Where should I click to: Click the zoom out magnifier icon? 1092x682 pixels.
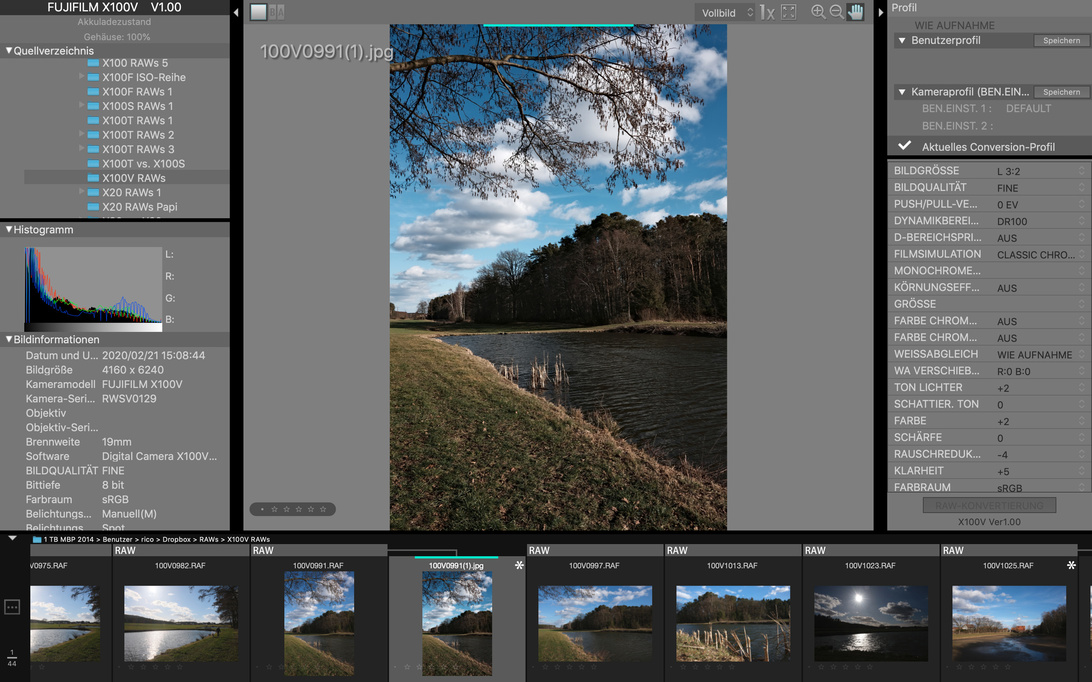pyautogui.click(x=836, y=12)
